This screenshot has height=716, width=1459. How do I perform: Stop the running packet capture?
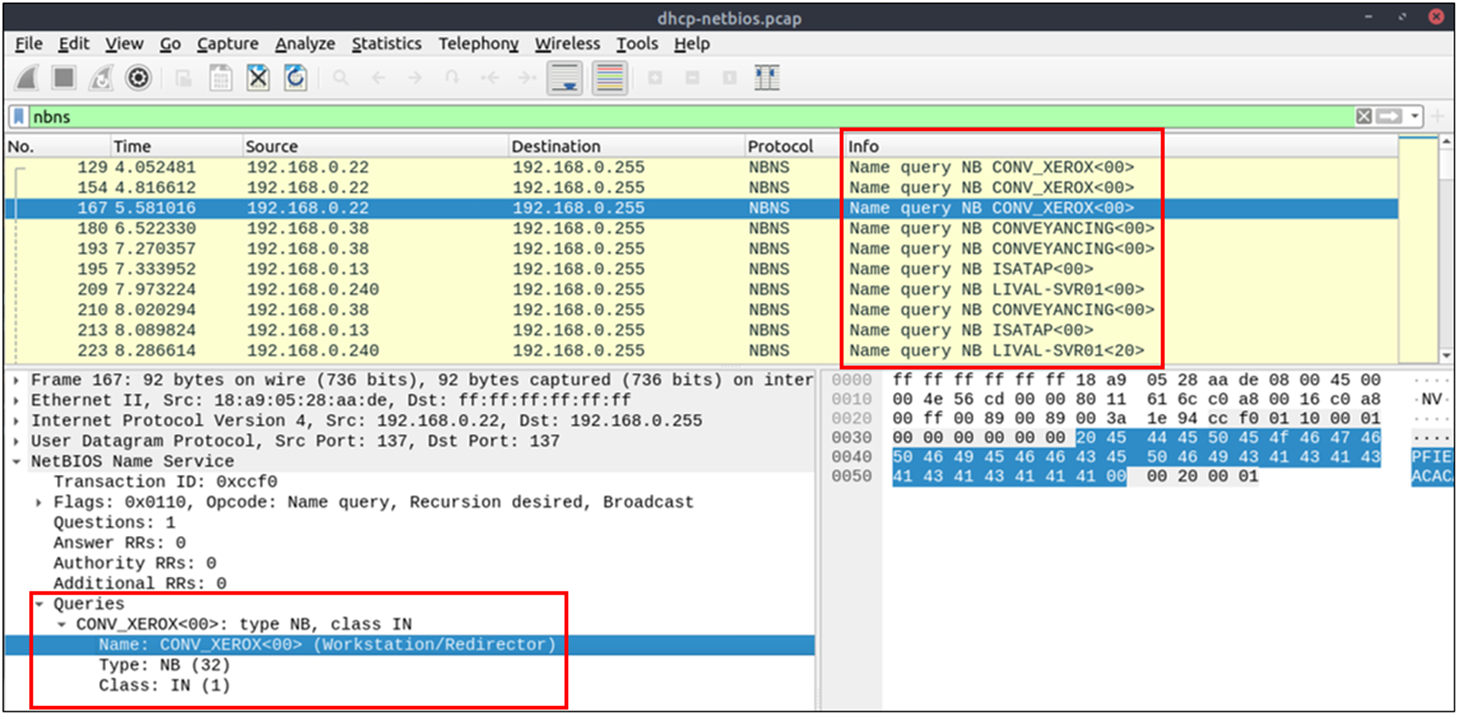tap(64, 78)
